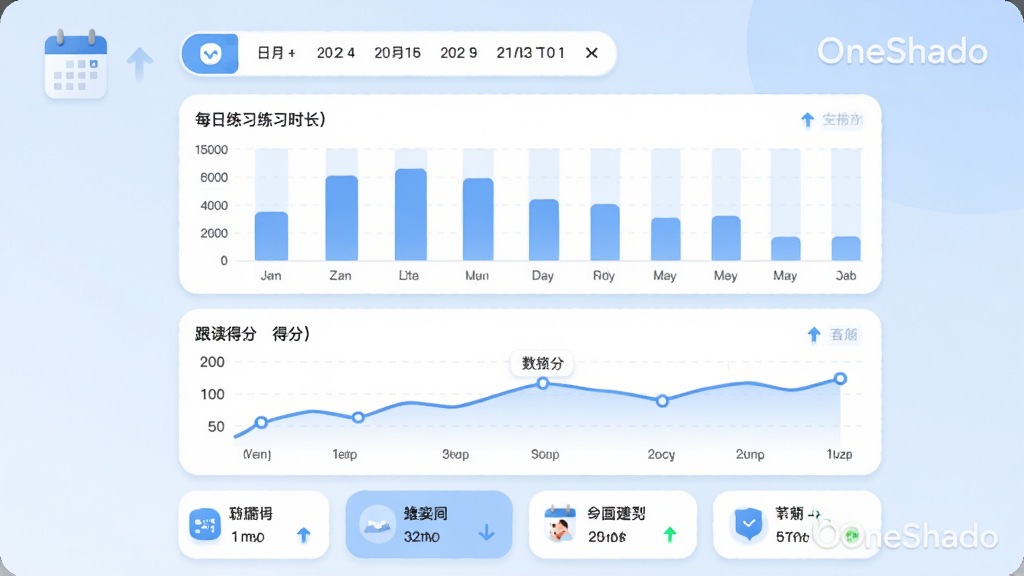1024x576 pixels.
Task: Click the calendar avatar icon in the 今国建烈 card
Action: point(560,523)
